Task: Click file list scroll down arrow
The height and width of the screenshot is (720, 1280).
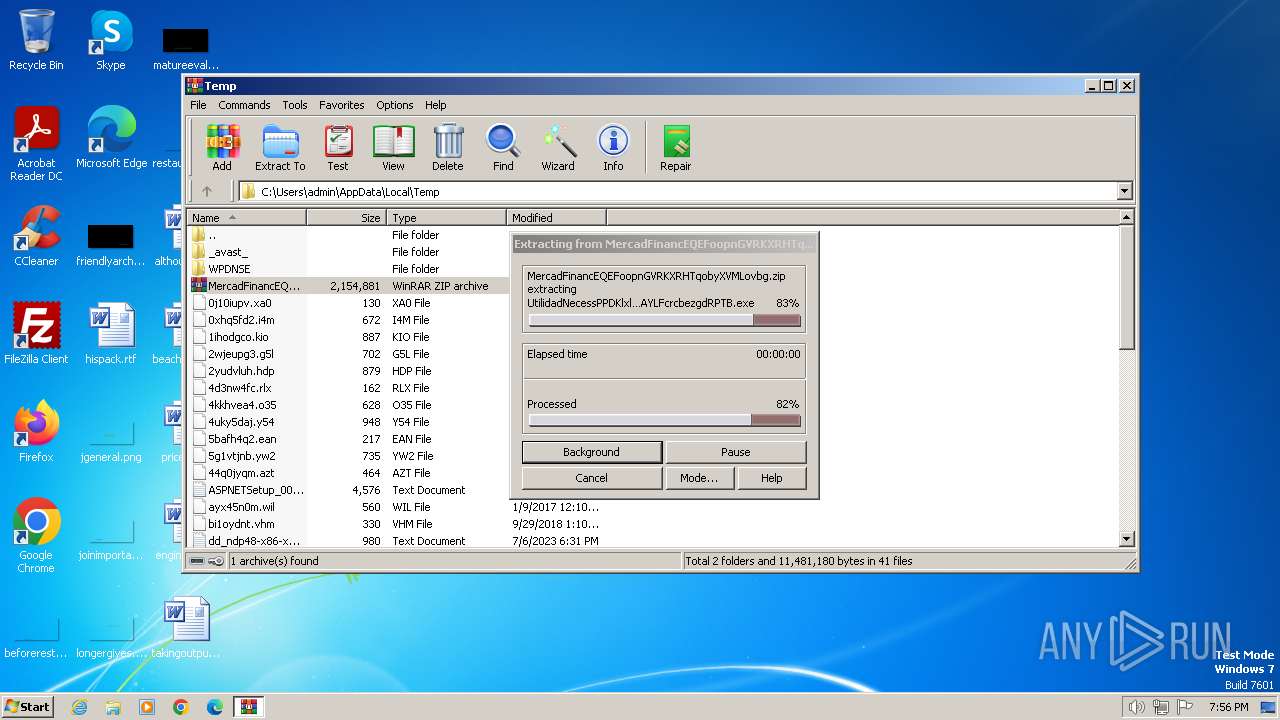Action: pyautogui.click(x=1127, y=539)
